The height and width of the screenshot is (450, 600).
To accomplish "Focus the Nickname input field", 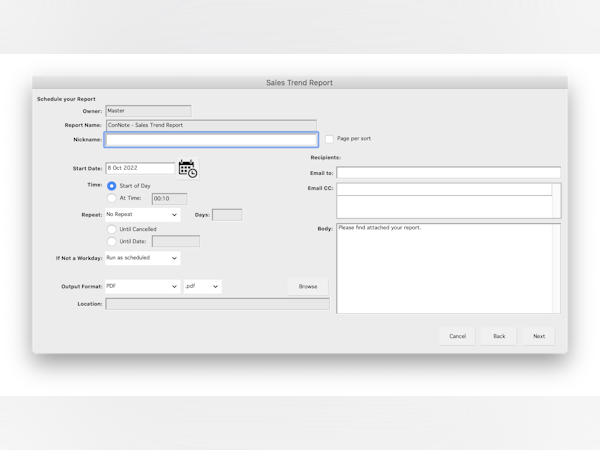I will (x=211, y=140).
